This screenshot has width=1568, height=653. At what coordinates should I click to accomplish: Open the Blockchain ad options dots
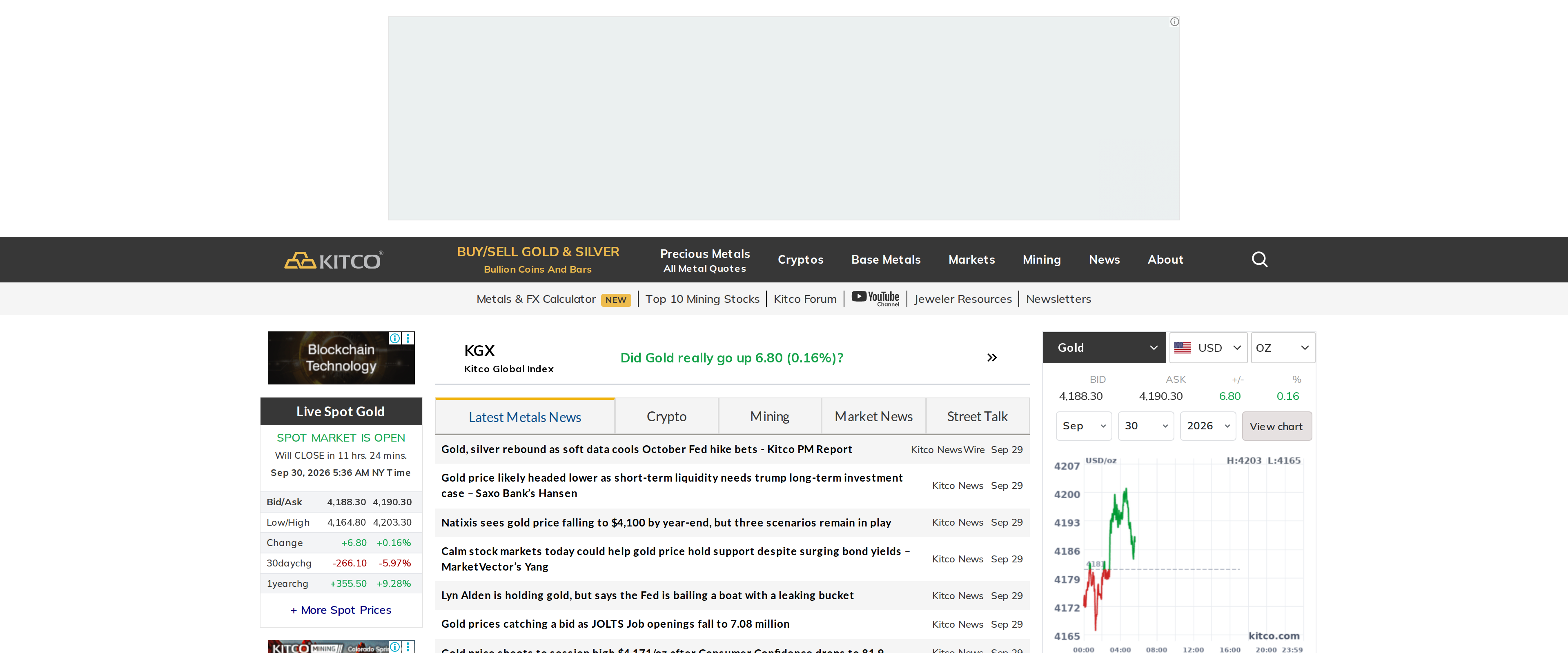coord(408,338)
